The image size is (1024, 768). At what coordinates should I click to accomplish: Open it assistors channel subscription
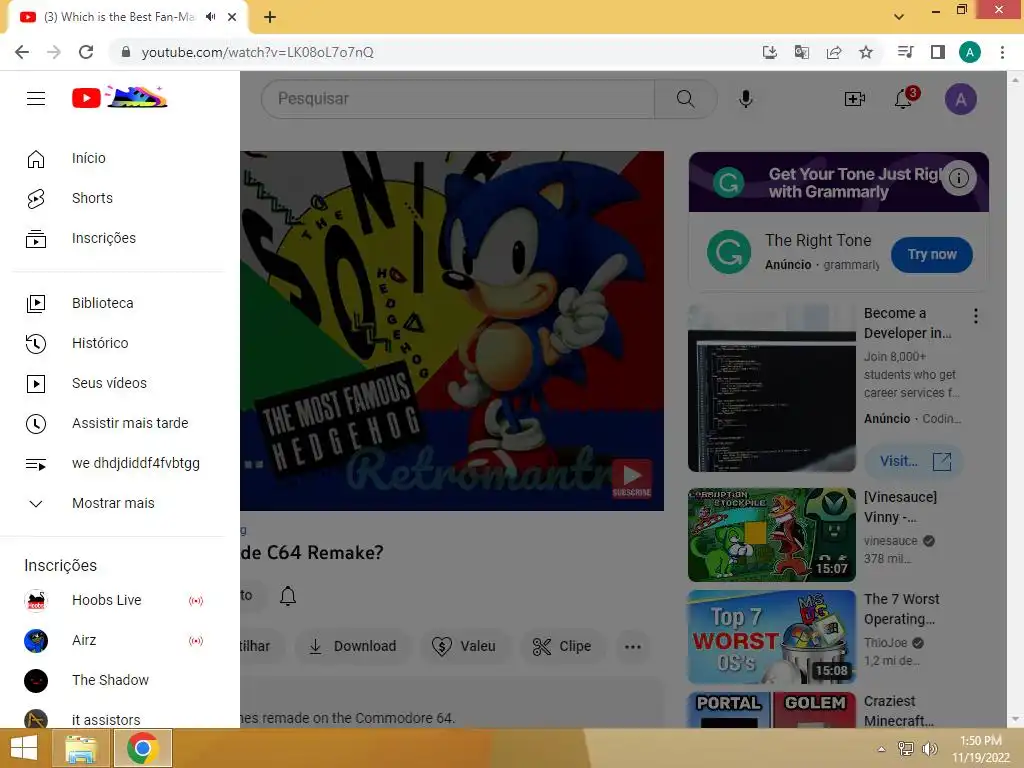pyautogui.click(x=120, y=720)
